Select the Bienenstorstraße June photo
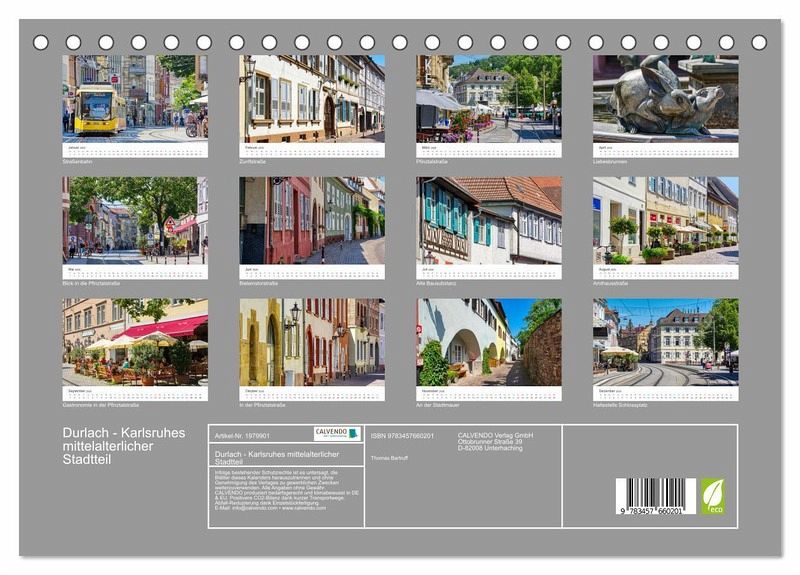Image resolution: width=800 pixels, height=575 pixels. (x=311, y=220)
